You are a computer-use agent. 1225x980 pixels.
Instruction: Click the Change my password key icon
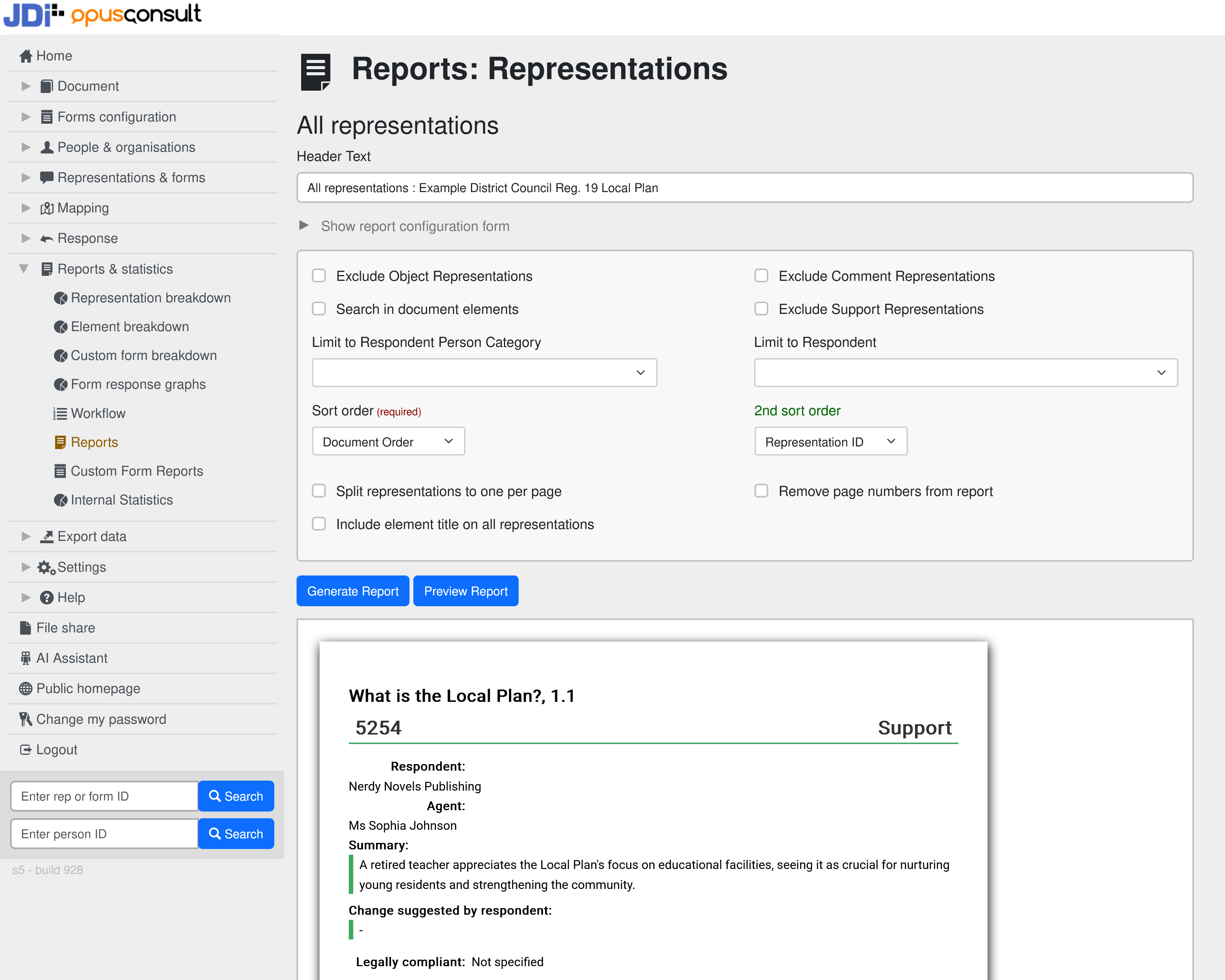(25, 719)
